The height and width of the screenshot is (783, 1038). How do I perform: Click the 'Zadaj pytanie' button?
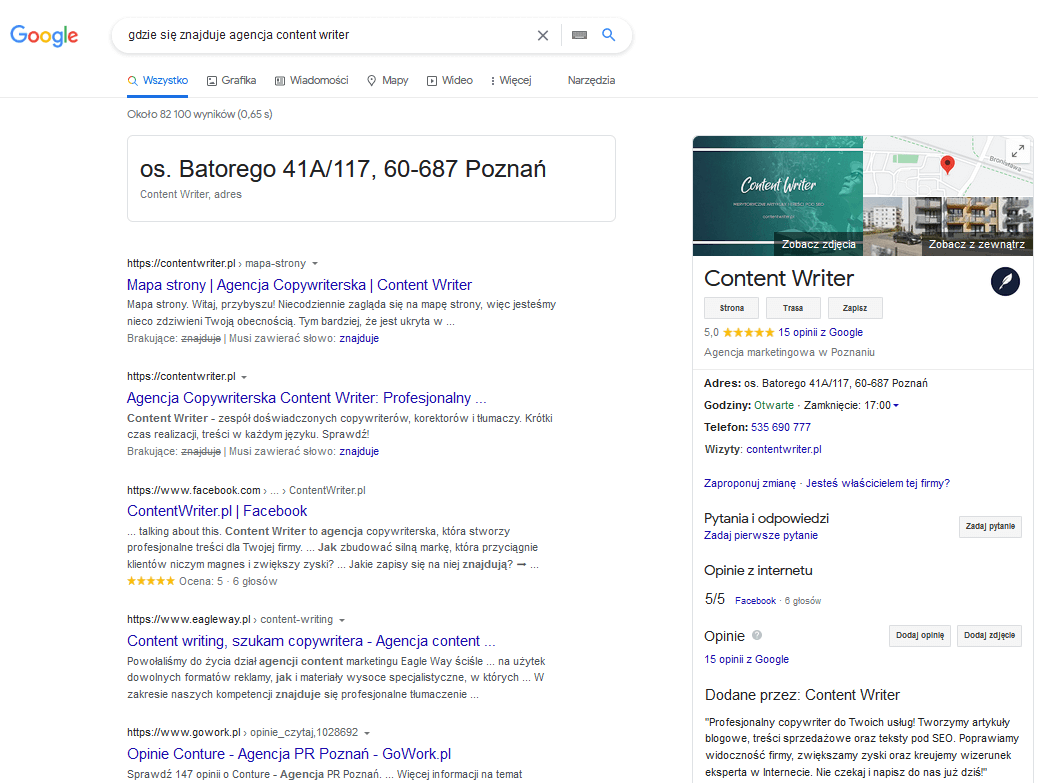(x=990, y=526)
